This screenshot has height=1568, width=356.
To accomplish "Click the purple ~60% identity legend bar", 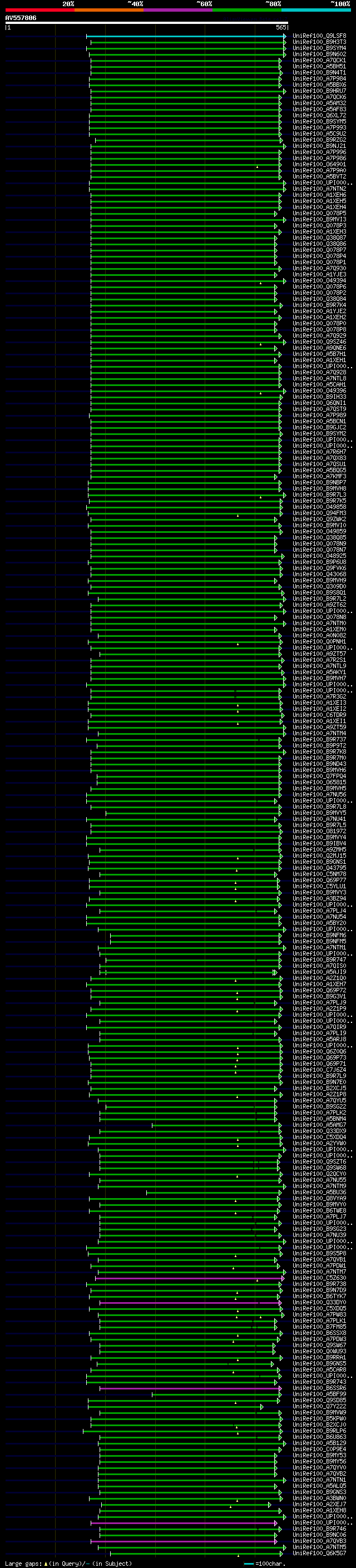I will click(179, 10).
